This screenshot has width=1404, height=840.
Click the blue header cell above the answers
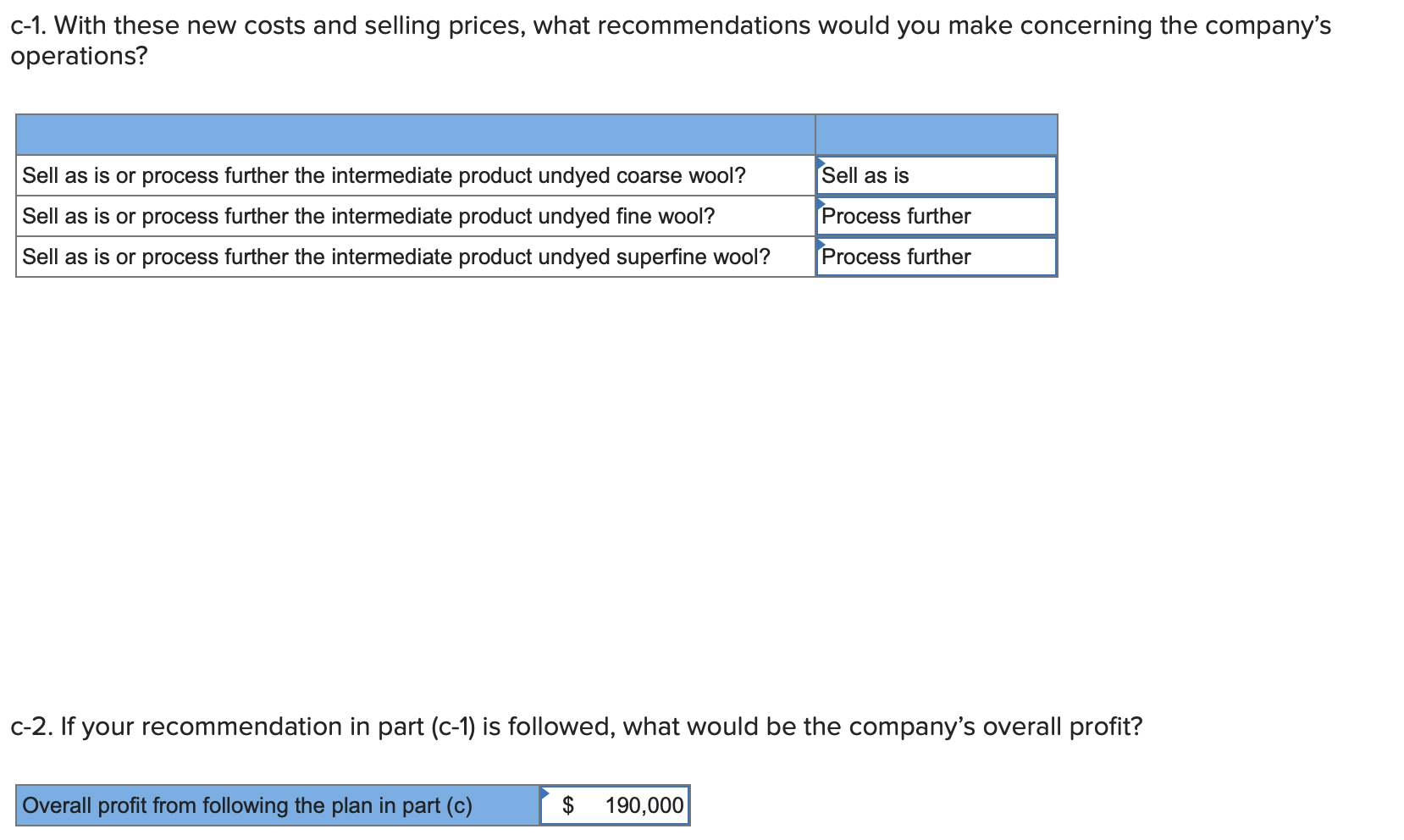[x=937, y=135]
